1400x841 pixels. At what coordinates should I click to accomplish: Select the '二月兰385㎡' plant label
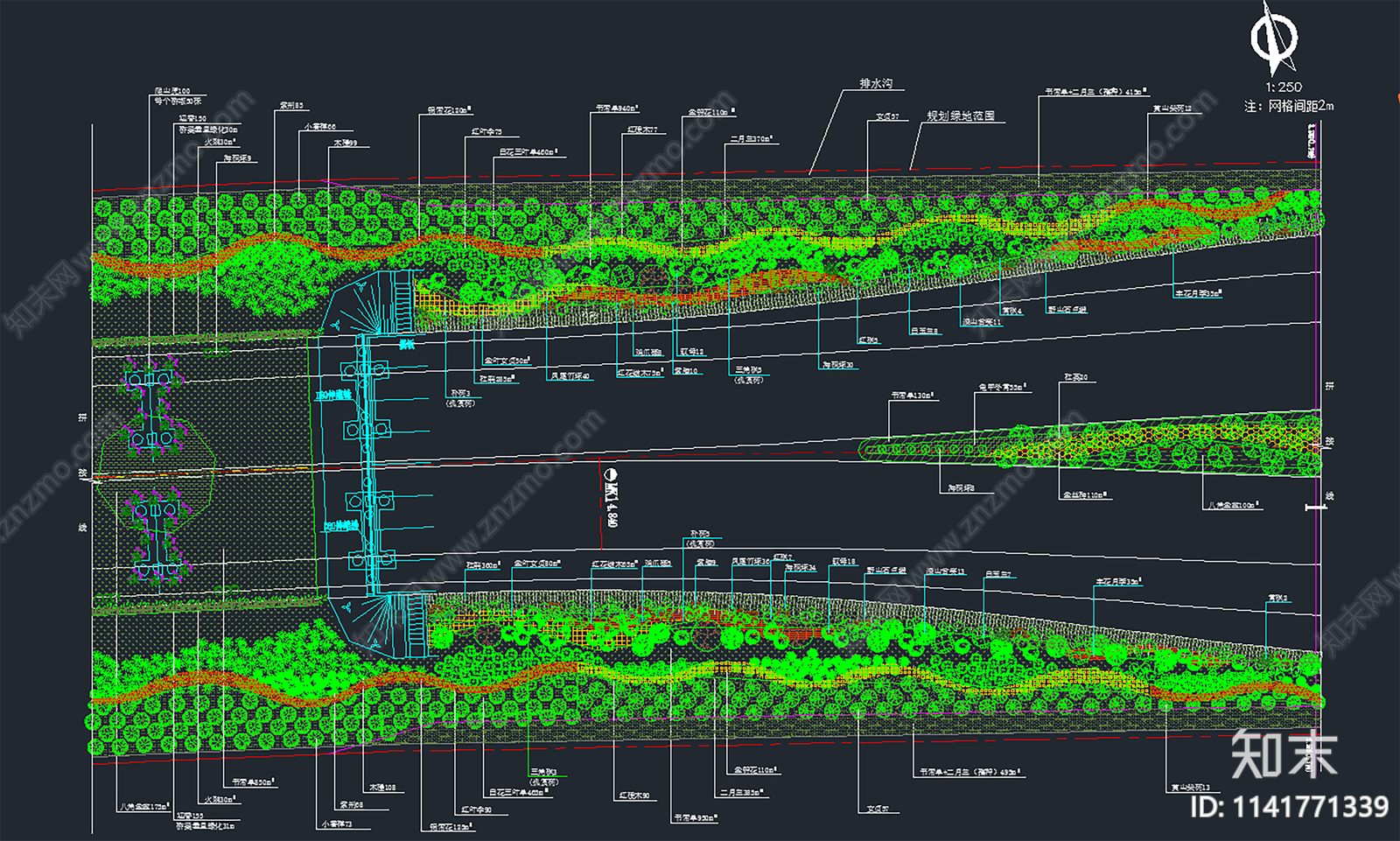click(742, 793)
